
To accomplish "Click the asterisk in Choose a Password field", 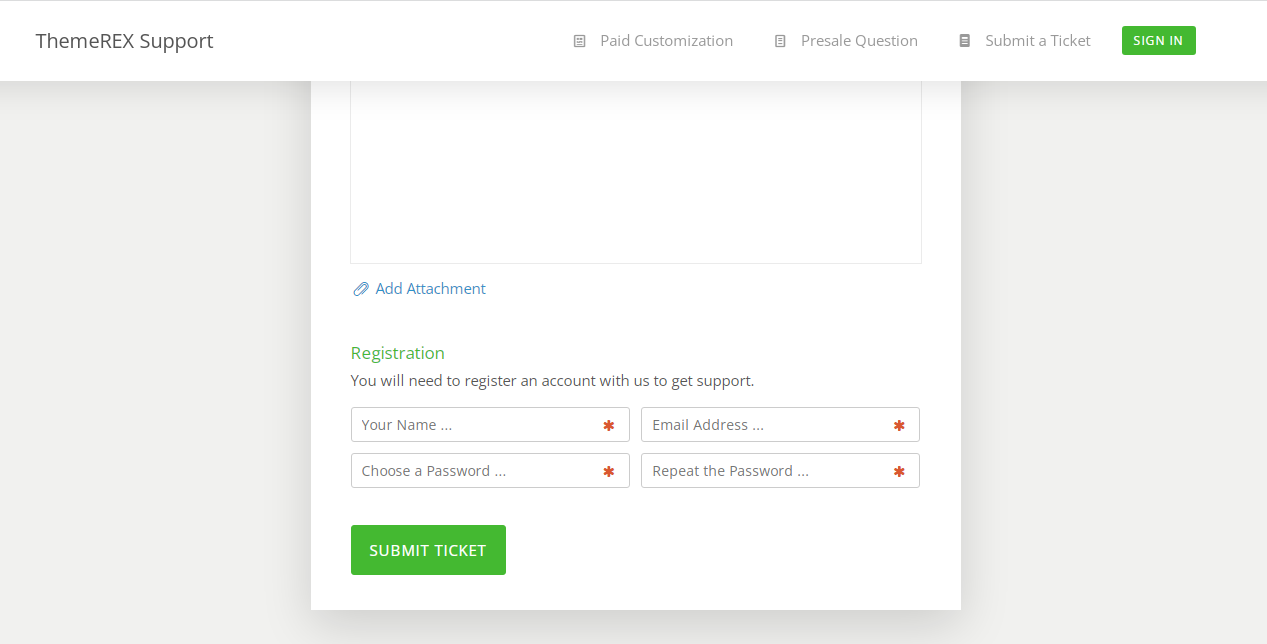I will pyautogui.click(x=608, y=472).
